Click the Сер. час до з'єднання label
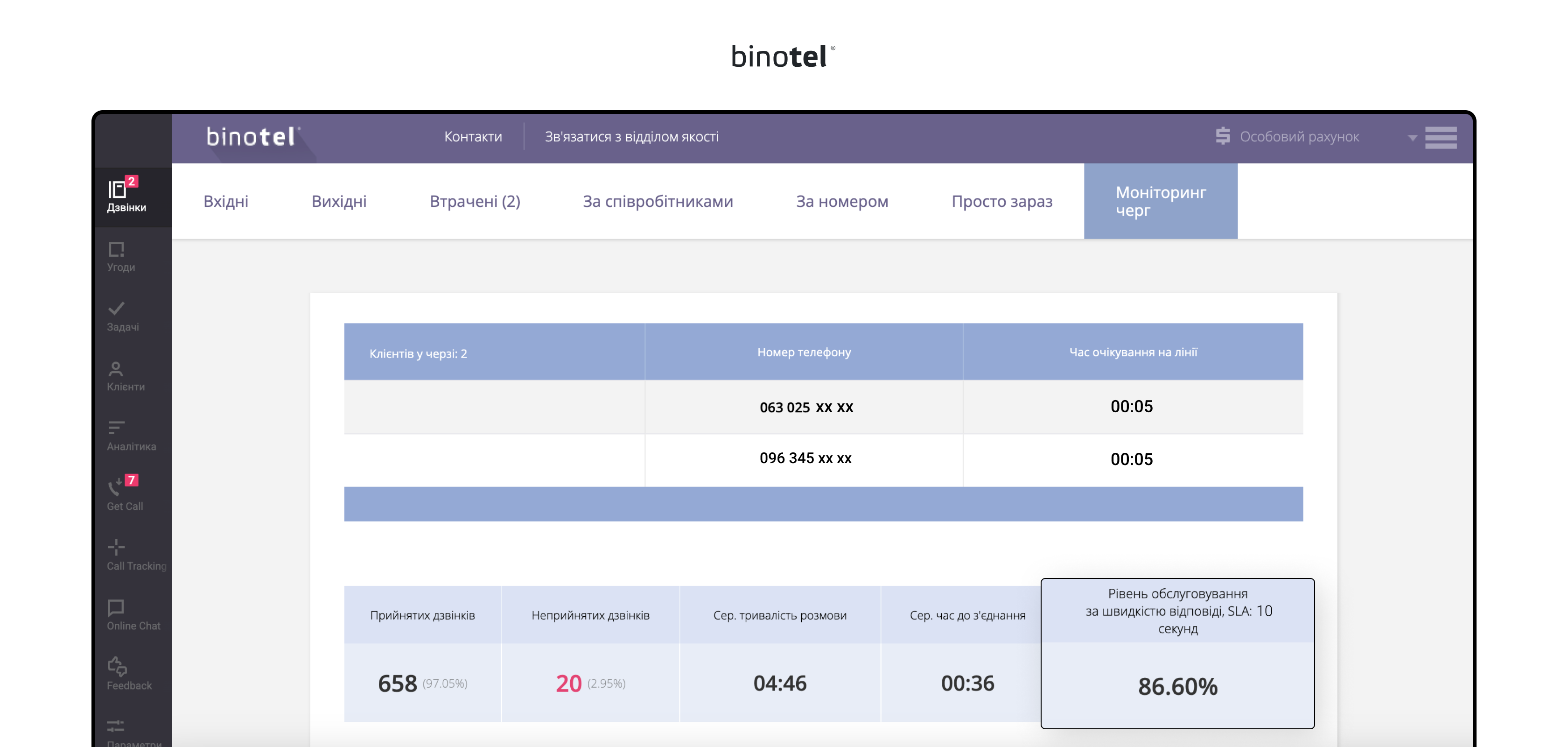The image size is (1568, 747). (967, 615)
